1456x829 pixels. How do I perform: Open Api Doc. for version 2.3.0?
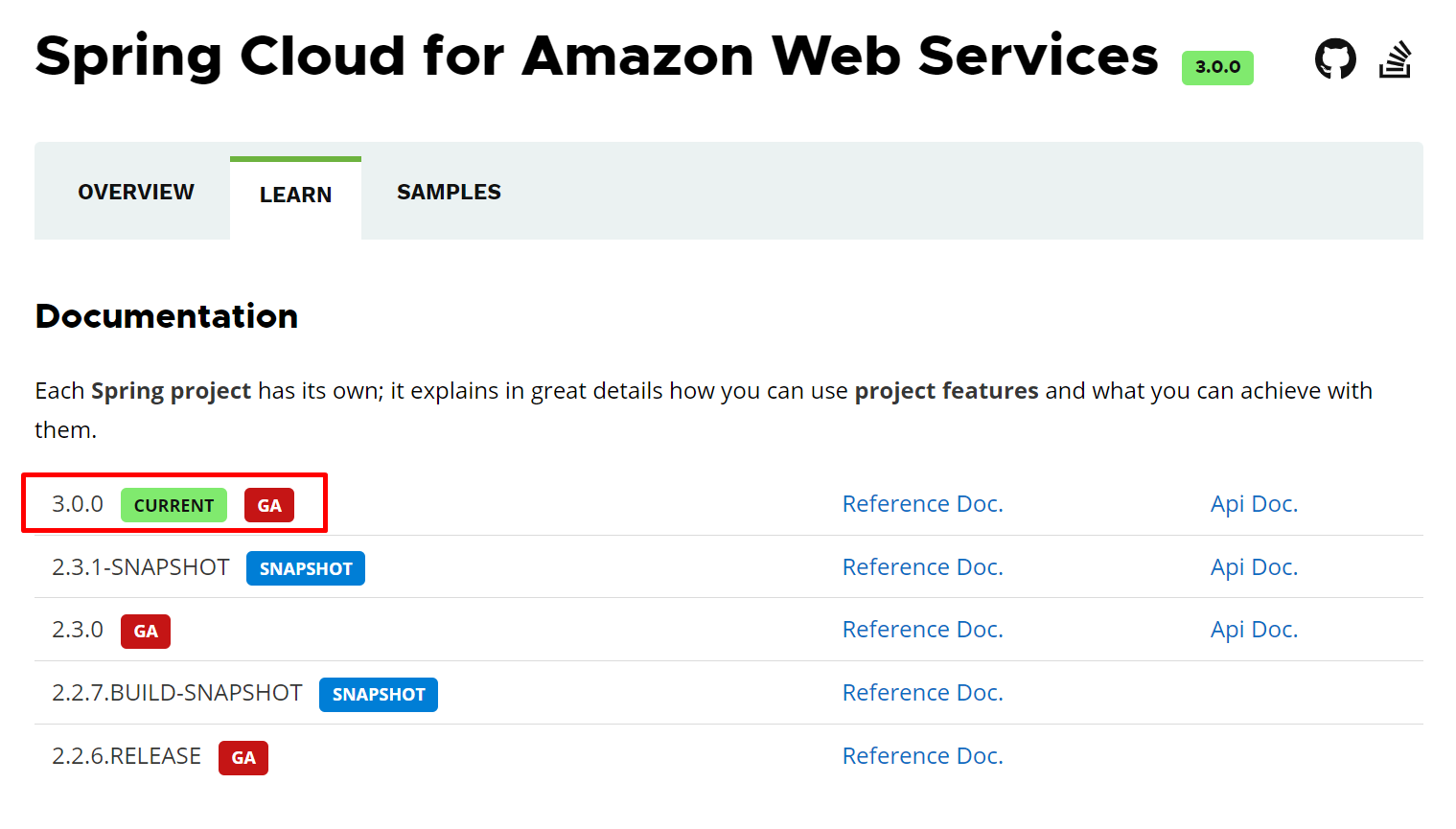pos(1254,630)
